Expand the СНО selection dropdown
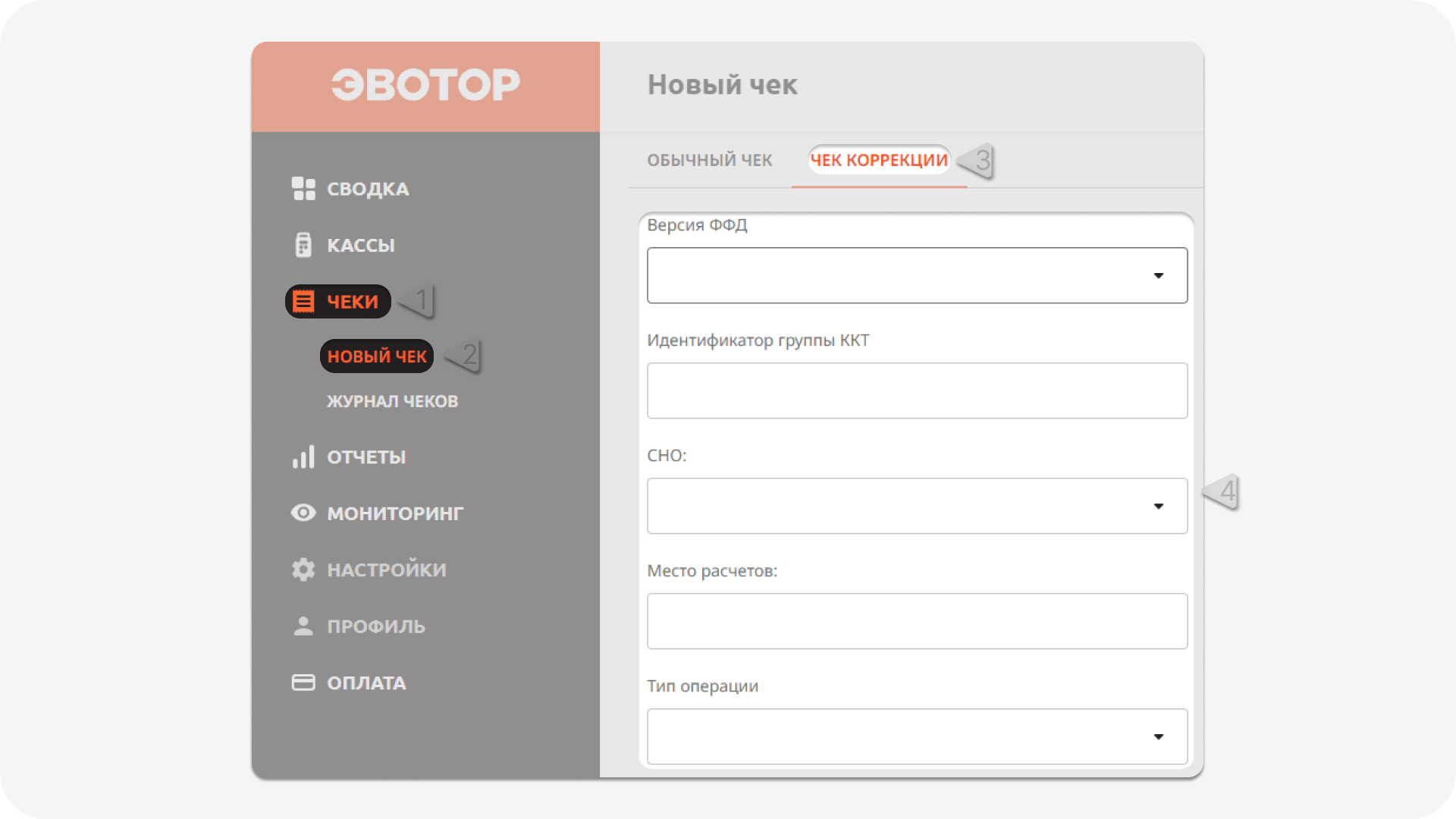 point(917,506)
